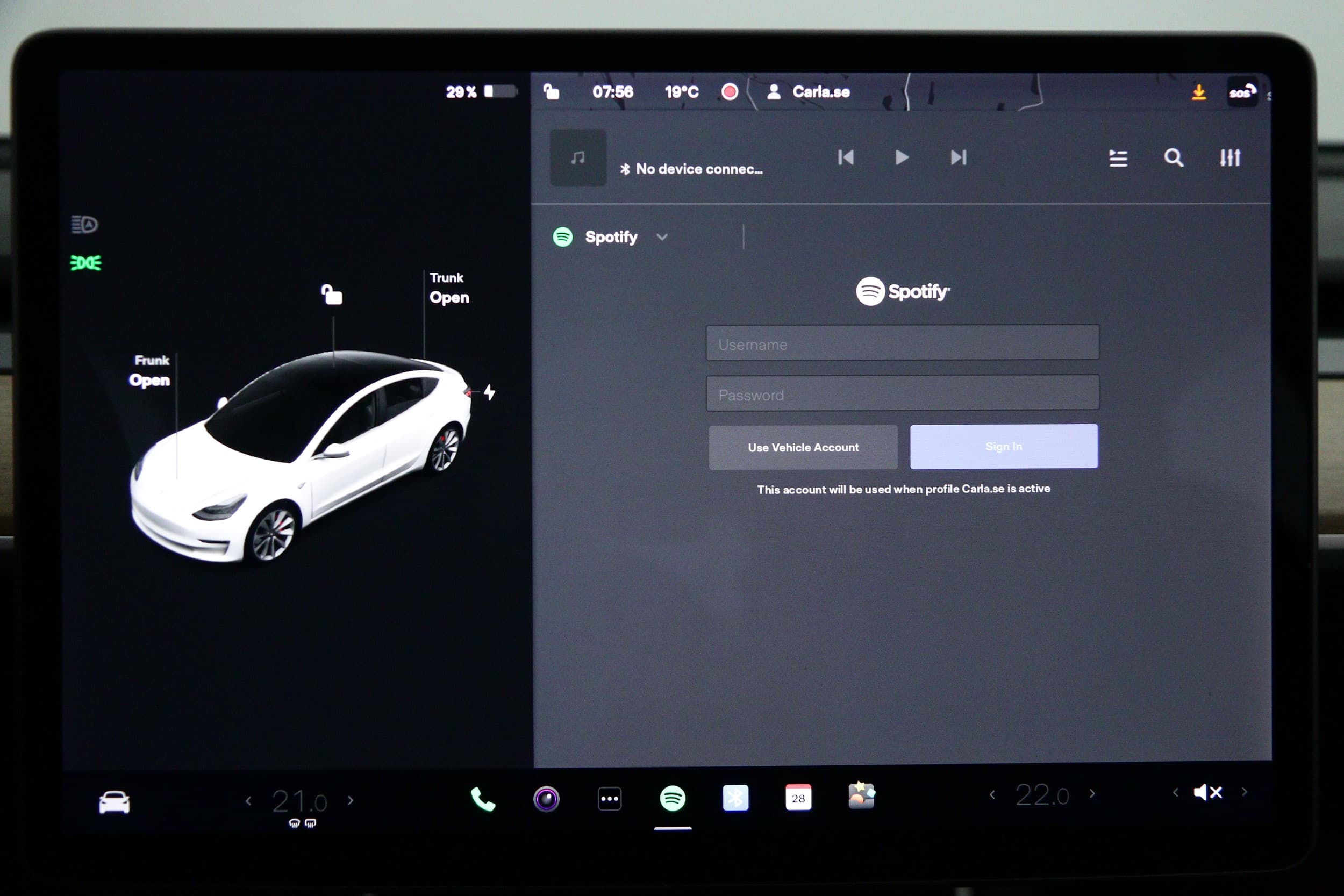
Task: Focus the Password field
Action: (x=902, y=393)
